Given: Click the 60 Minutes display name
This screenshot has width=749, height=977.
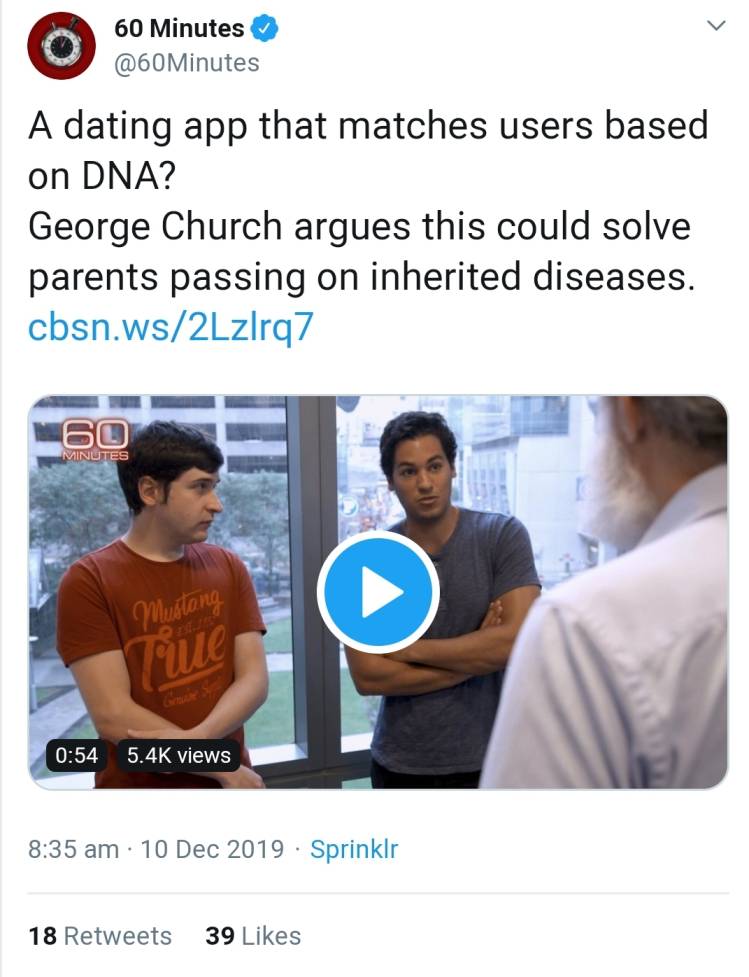Looking at the screenshot, I should tap(180, 30).
